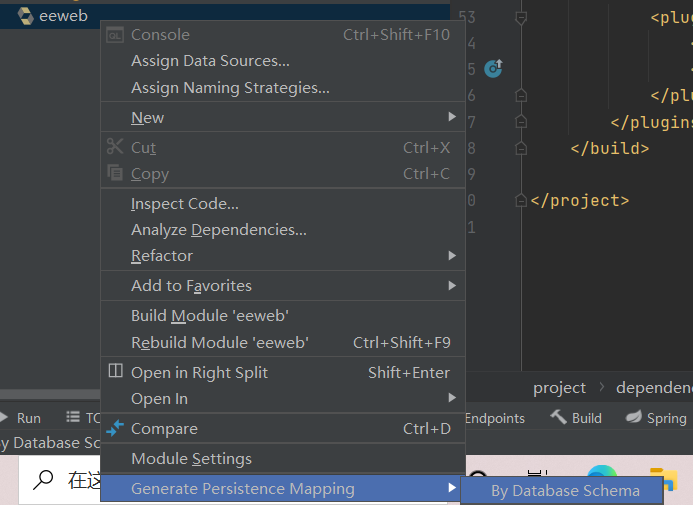Choose Analyze Dependencies...
Screen dimensions: 693x505
(283, 230)
